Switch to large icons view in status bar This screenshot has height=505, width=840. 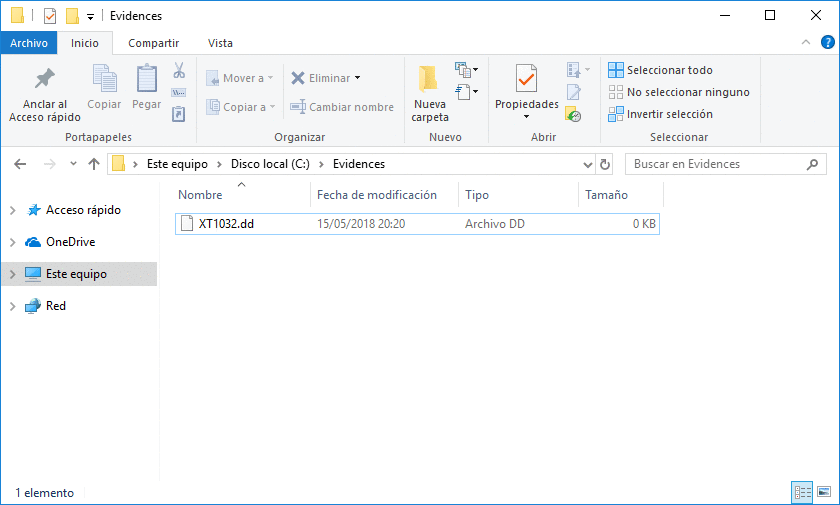pos(824,492)
